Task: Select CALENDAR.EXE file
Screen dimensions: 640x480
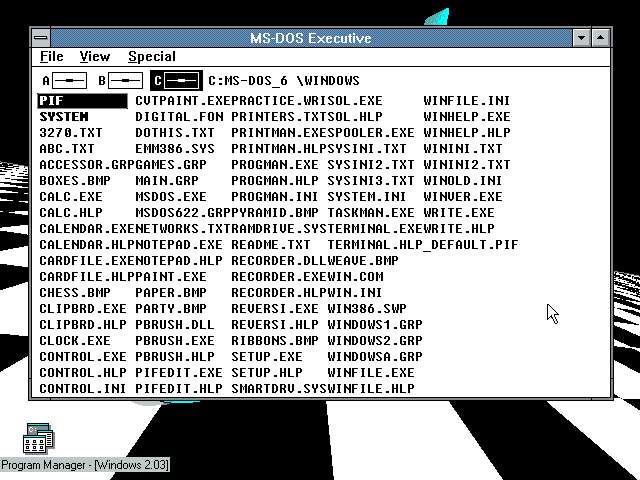Action: (x=87, y=229)
